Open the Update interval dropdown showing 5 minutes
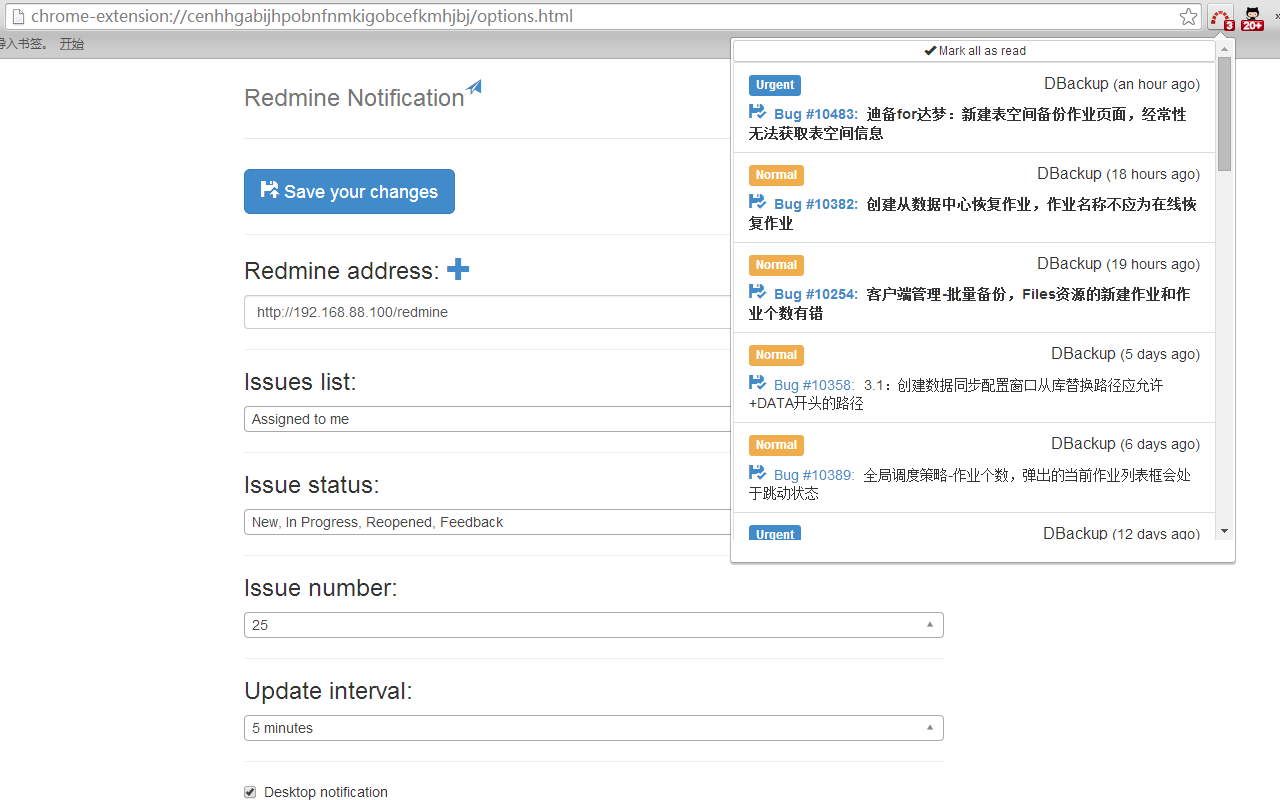This screenshot has height=800, width=1280. click(x=594, y=728)
